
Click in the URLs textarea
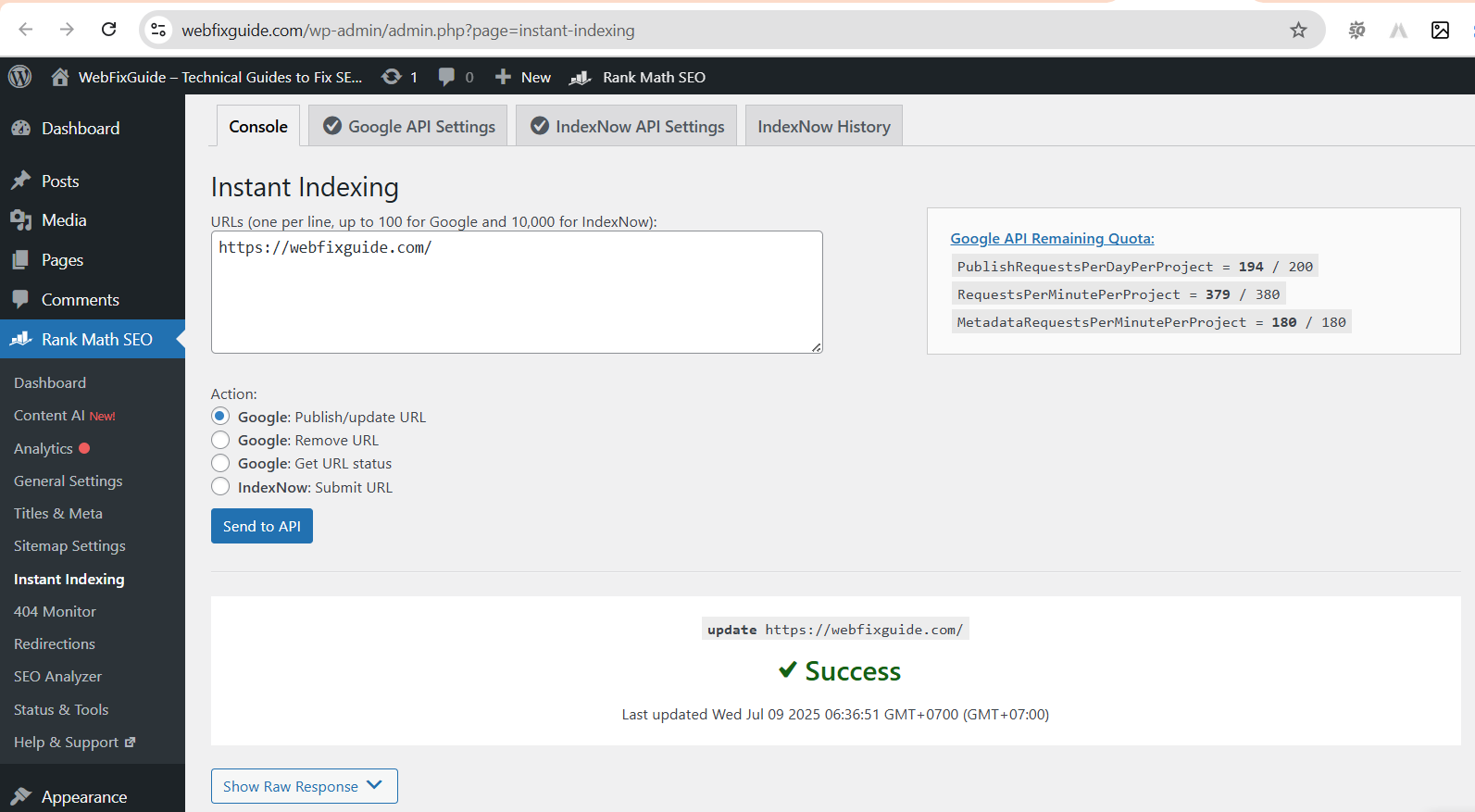click(x=517, y=292)
